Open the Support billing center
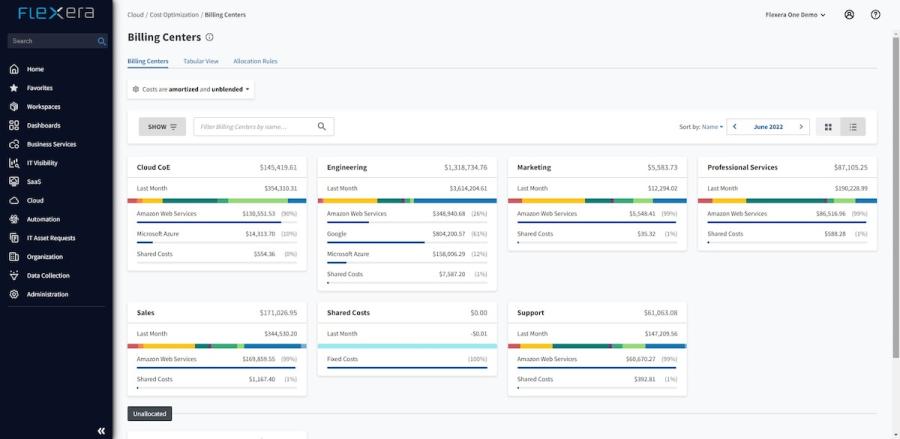This screenshot has width=900, height=439. pyautogui.click(x=530, y=313)
